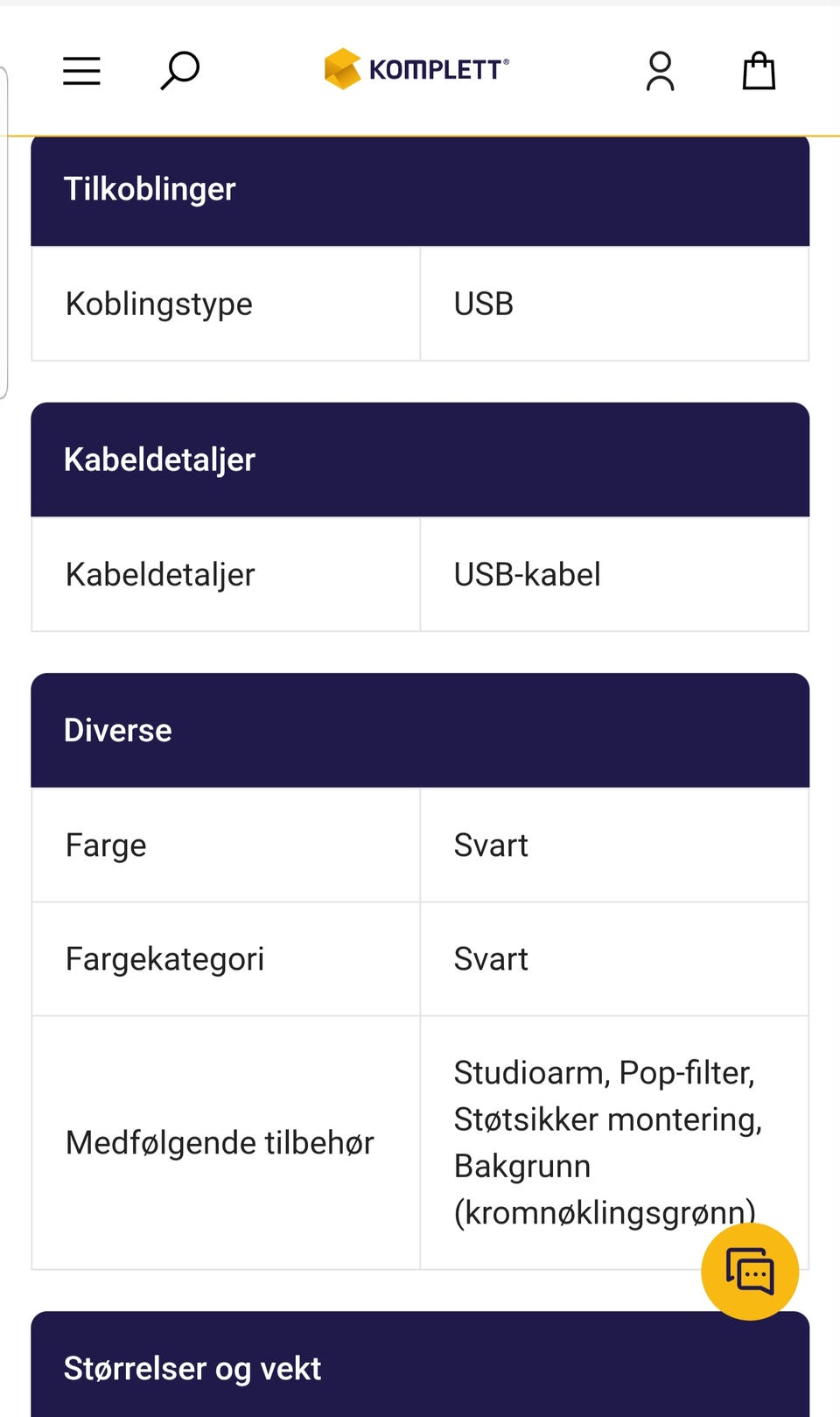Expand the Størrelser og vekt header

[x=420, y=1367]
